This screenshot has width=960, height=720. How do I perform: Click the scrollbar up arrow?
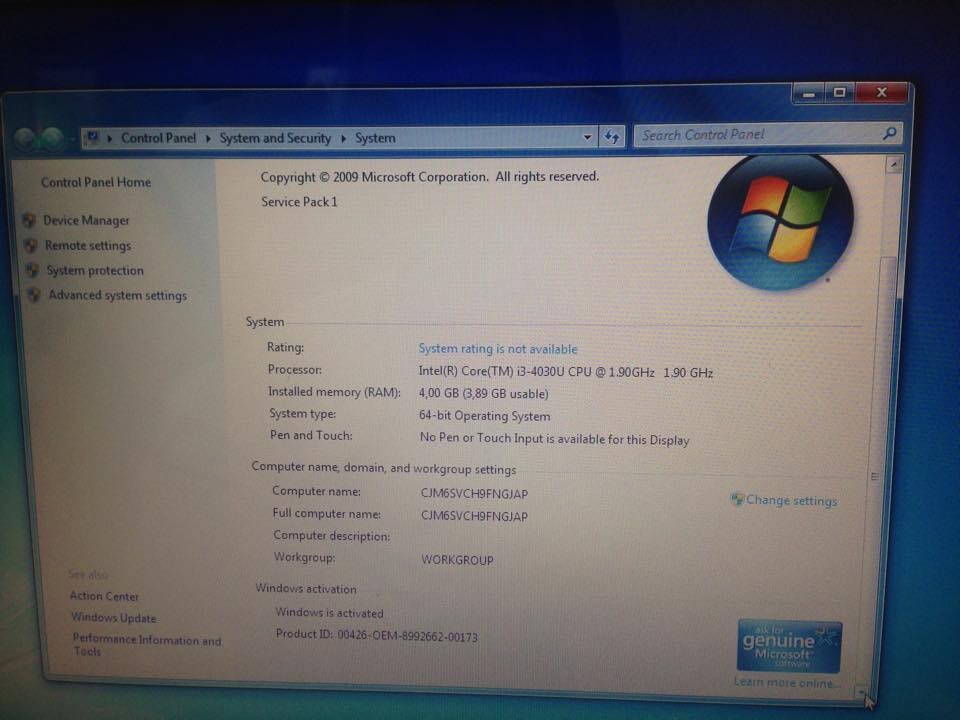click(893, 164)
